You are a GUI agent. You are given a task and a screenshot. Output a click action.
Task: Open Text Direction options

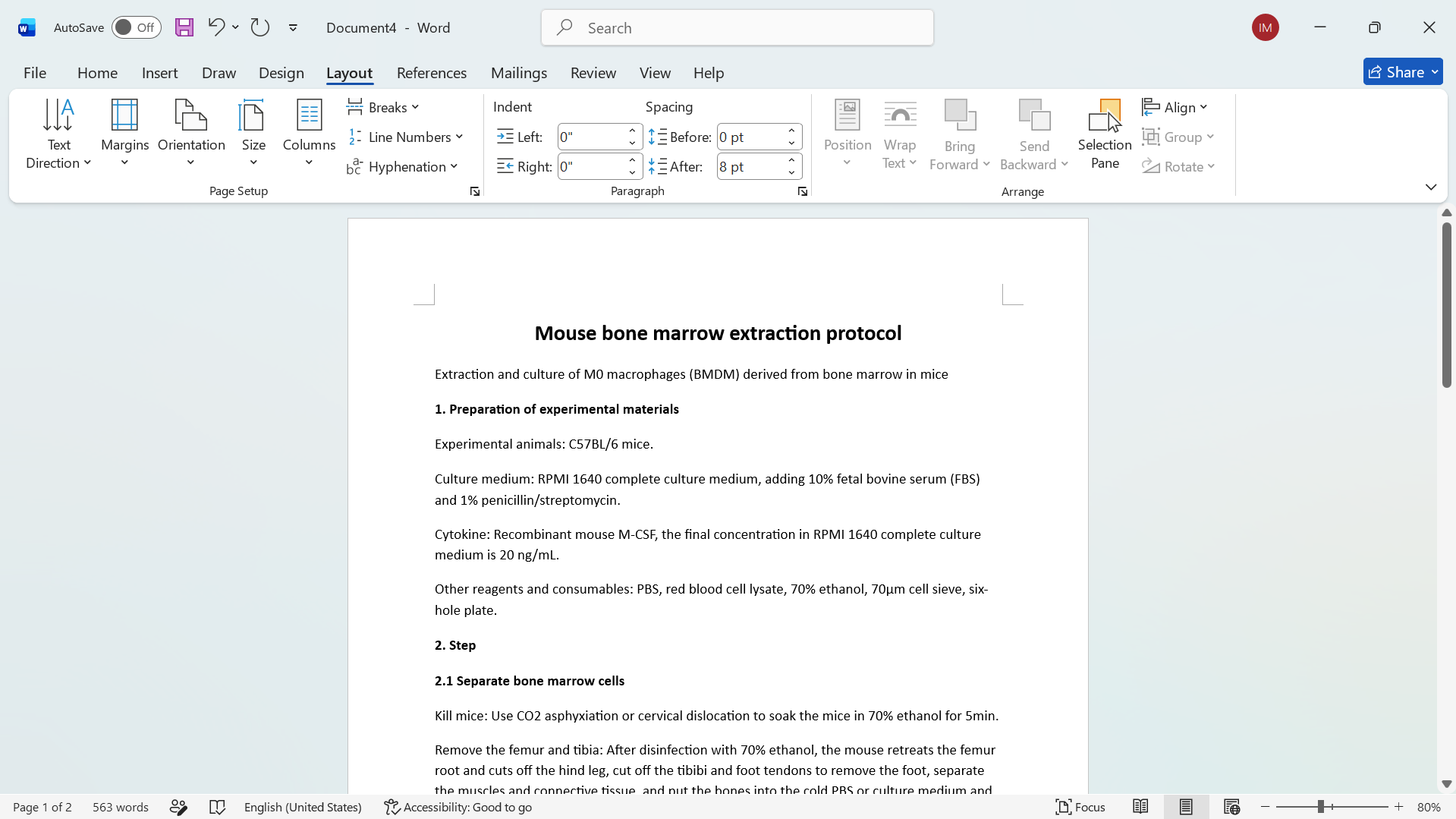[x=58, y=134]
